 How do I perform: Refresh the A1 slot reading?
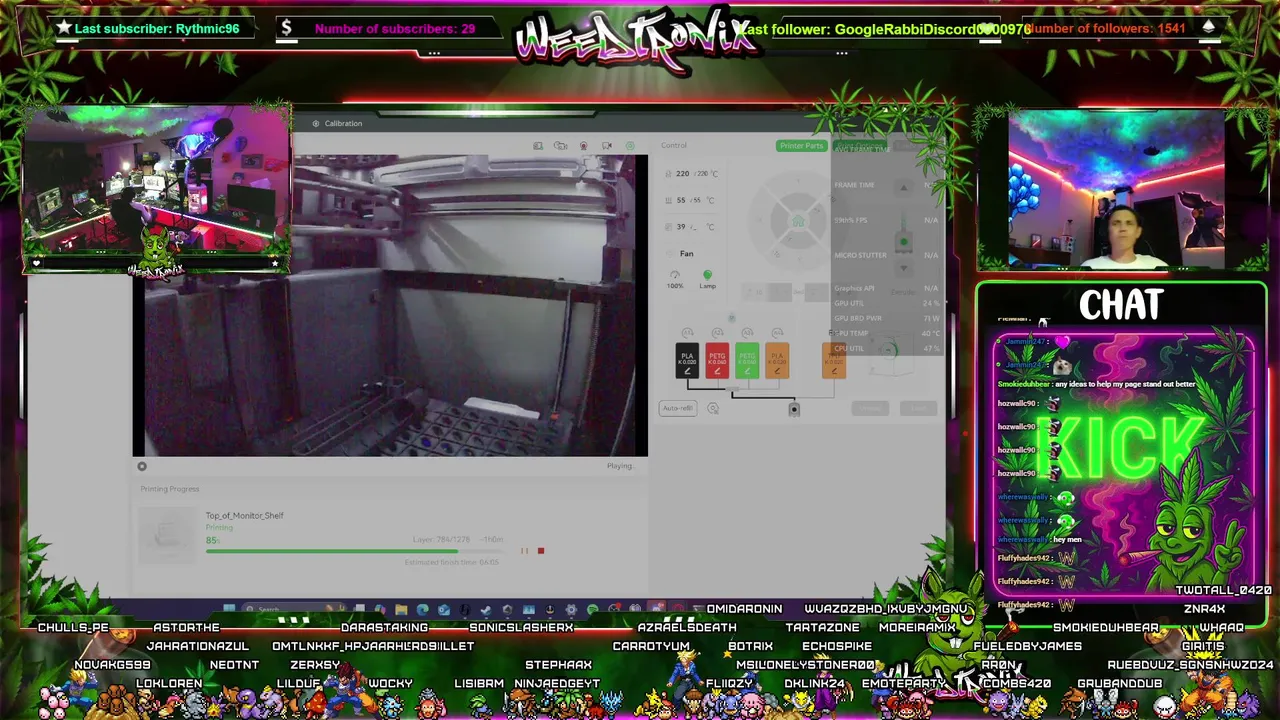[687, 332]
